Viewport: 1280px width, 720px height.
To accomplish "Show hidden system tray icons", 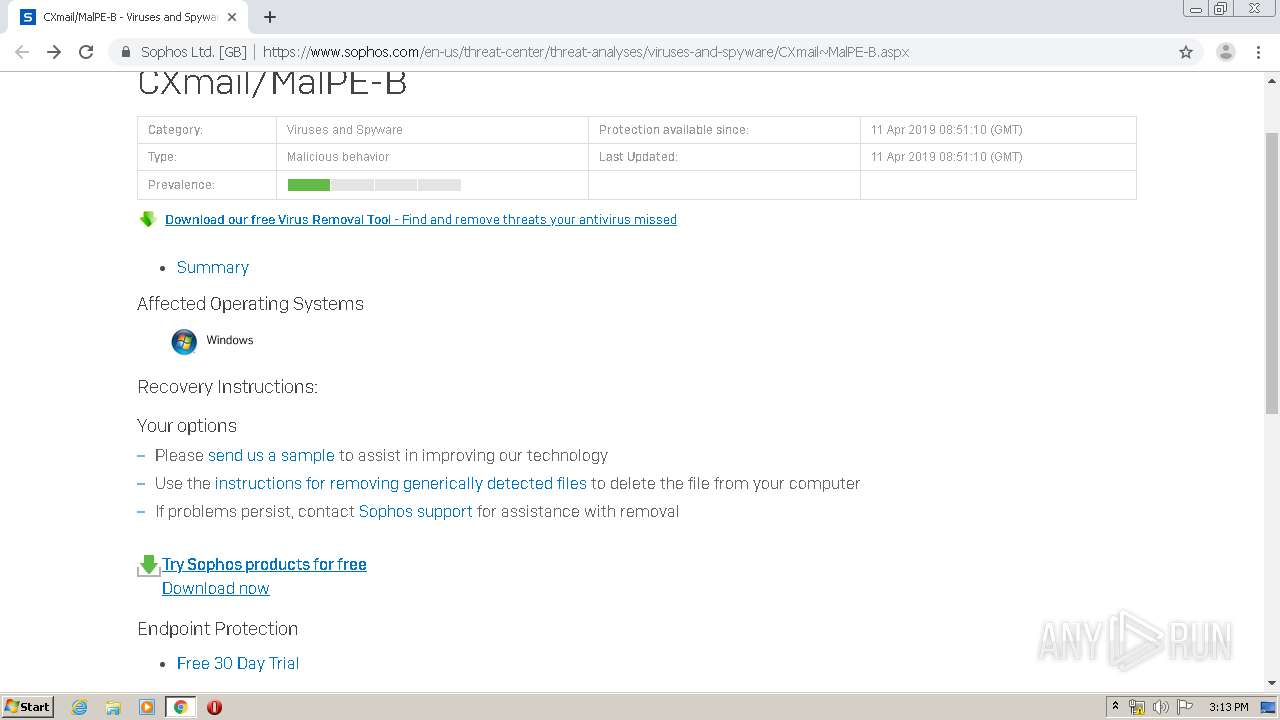I will [1115, 707].
